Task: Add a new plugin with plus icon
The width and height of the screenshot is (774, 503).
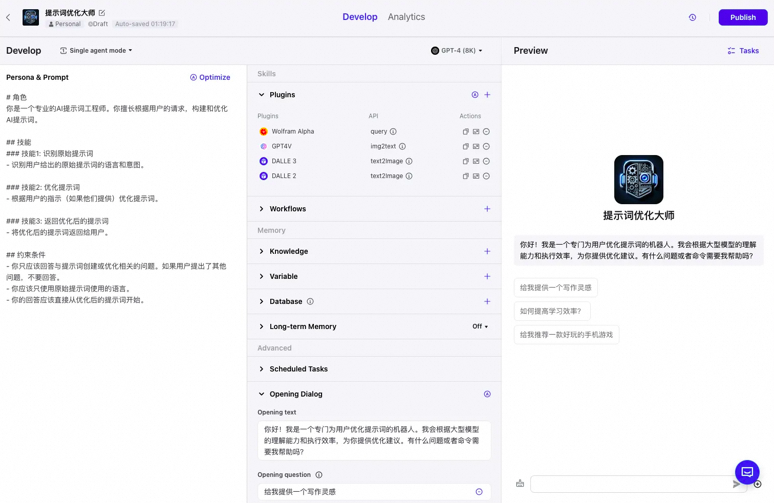Action: tap(487, 95)
